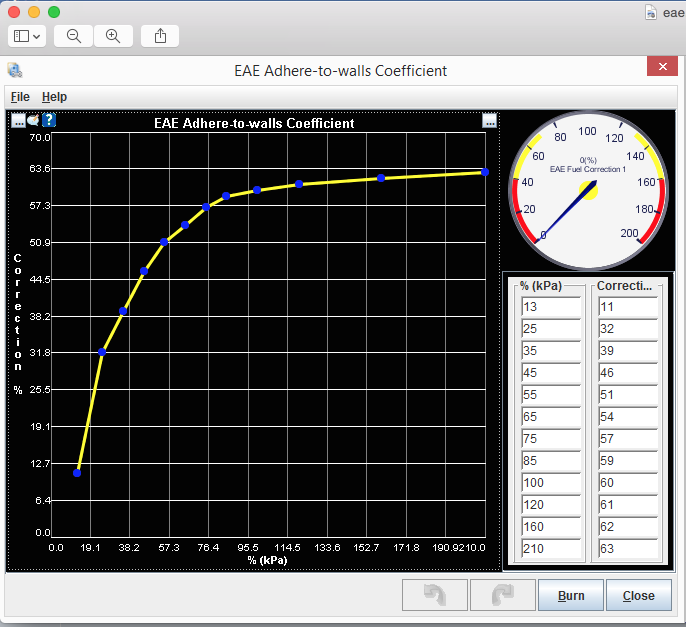Open the File menu
The image size is (686, 627).
20,97
